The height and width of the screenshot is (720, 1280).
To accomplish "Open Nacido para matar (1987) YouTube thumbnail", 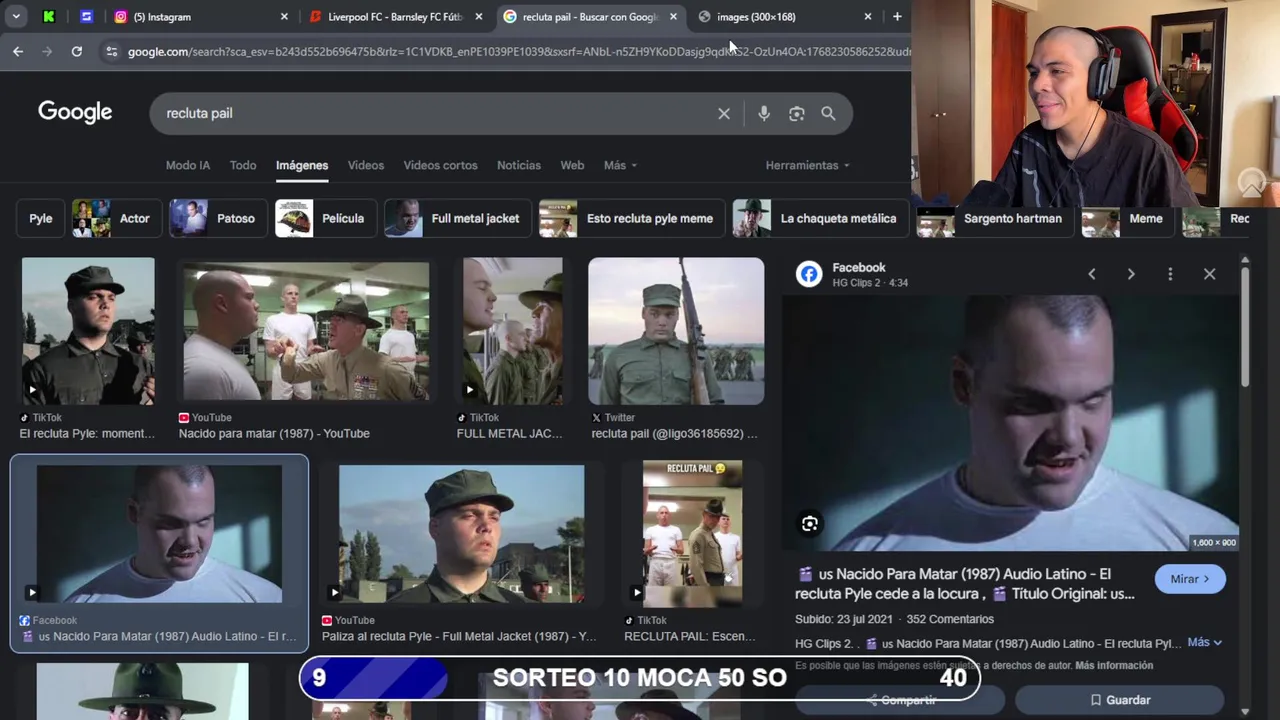I will tap(306, 331).
